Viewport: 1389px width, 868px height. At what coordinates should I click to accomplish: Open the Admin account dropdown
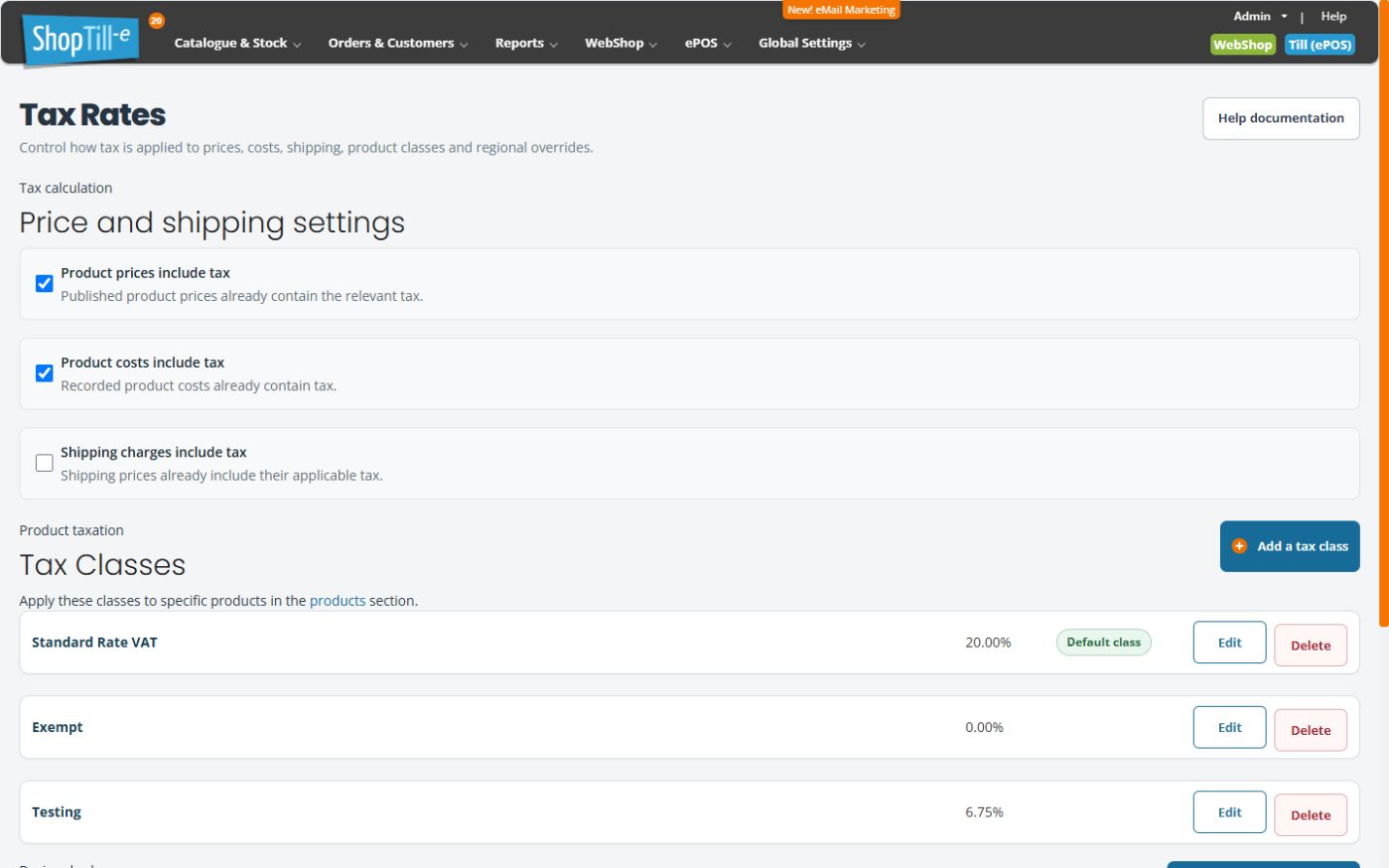pos(1260,17)
